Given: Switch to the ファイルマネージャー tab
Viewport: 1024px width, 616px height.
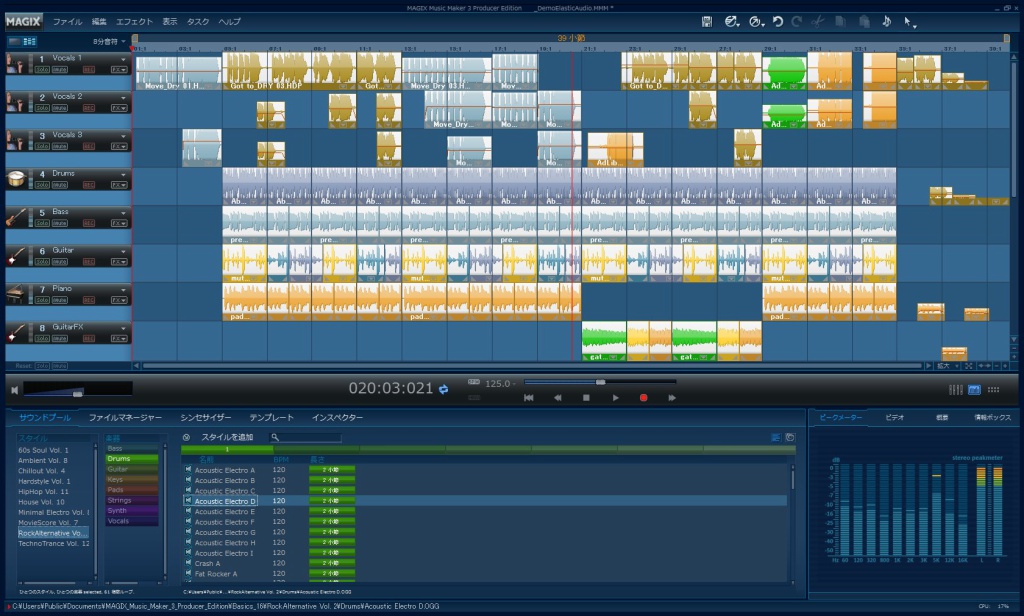Looking at the screenshot, I should tap(125, 417).
